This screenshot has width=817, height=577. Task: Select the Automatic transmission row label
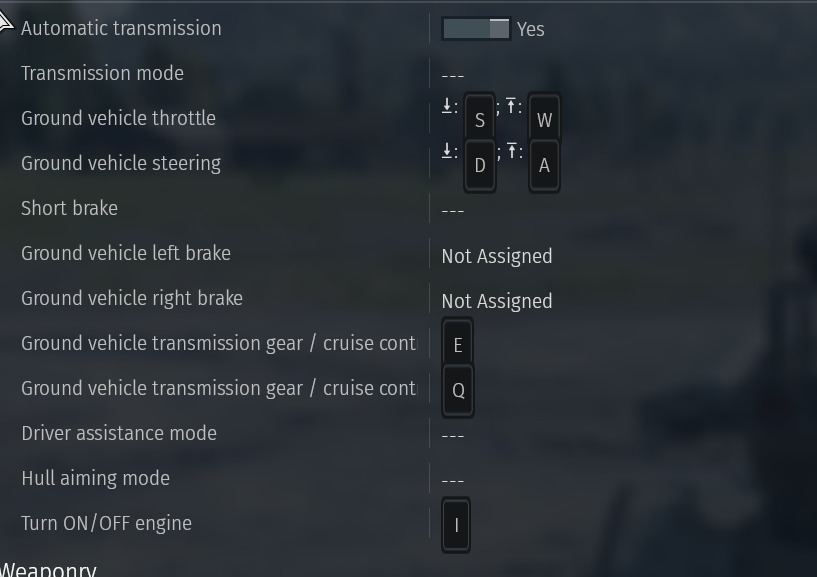[121, 28]
